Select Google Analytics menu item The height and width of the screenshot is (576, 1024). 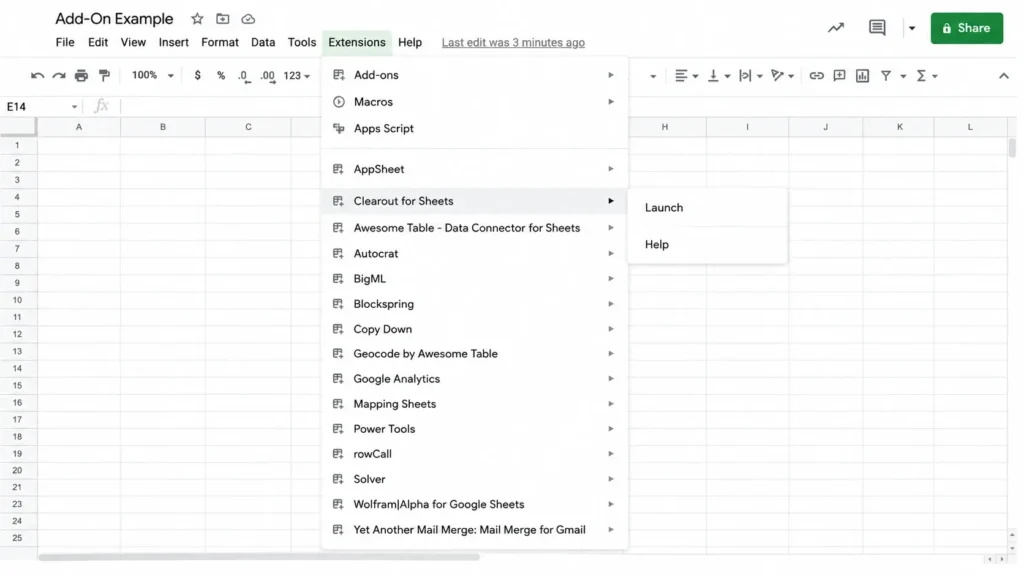(x=475, y=379)
